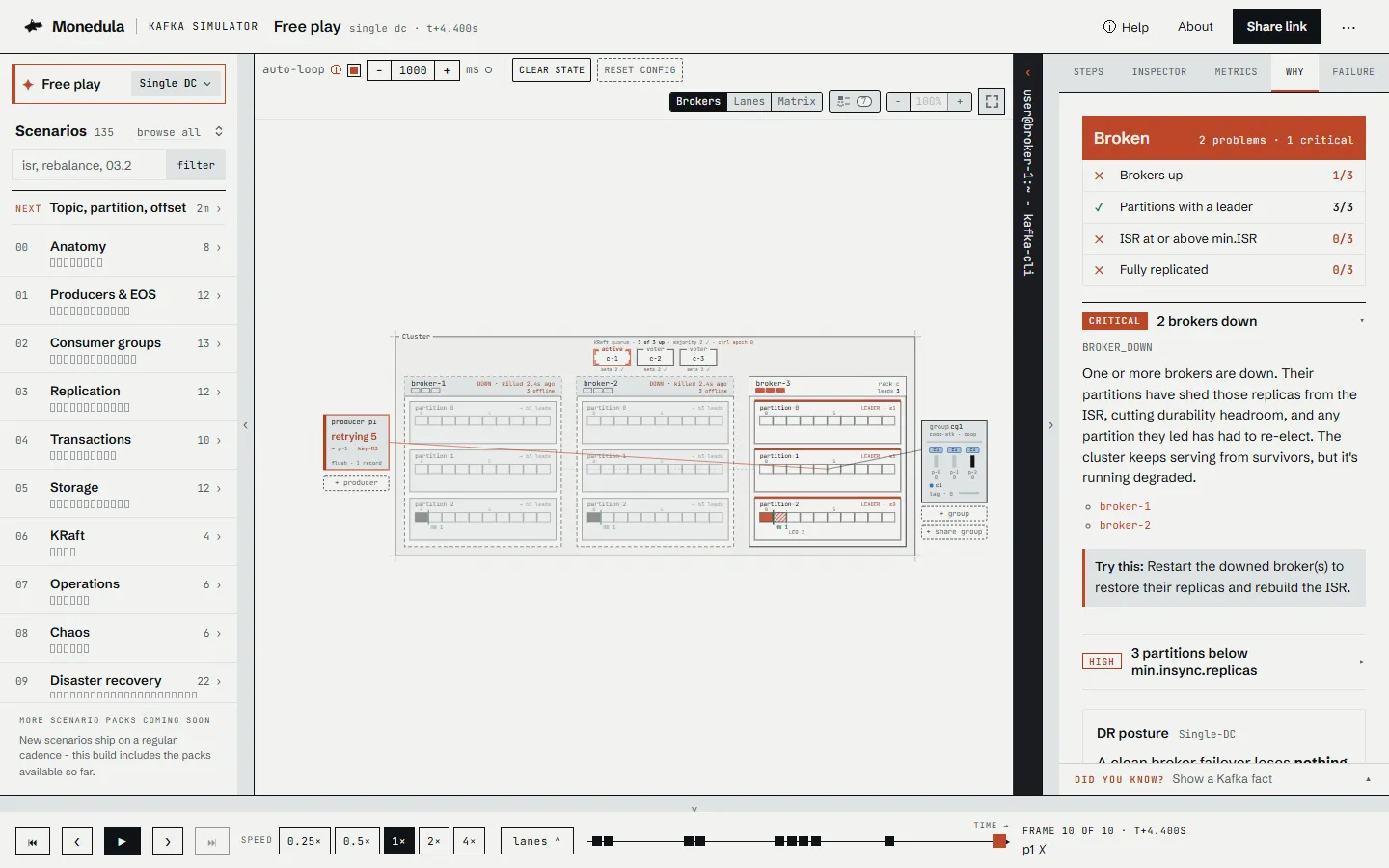1389x868 pixels.
Task: Click the scenario filter text field
Action: pyautogui.click(x=90, y=165)
